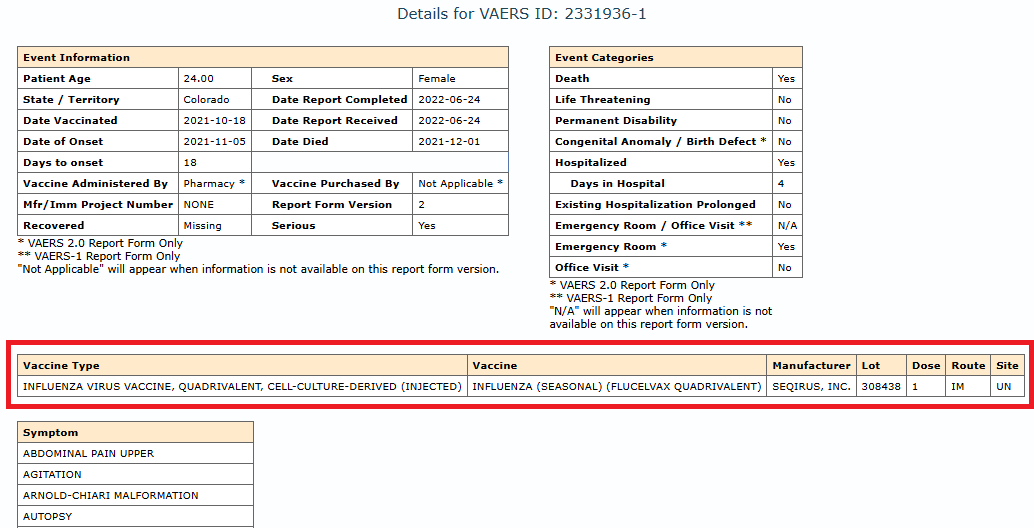Select the Date Vaccinated value 2021-10-18
1034x528 pixels.
[213, 121]
